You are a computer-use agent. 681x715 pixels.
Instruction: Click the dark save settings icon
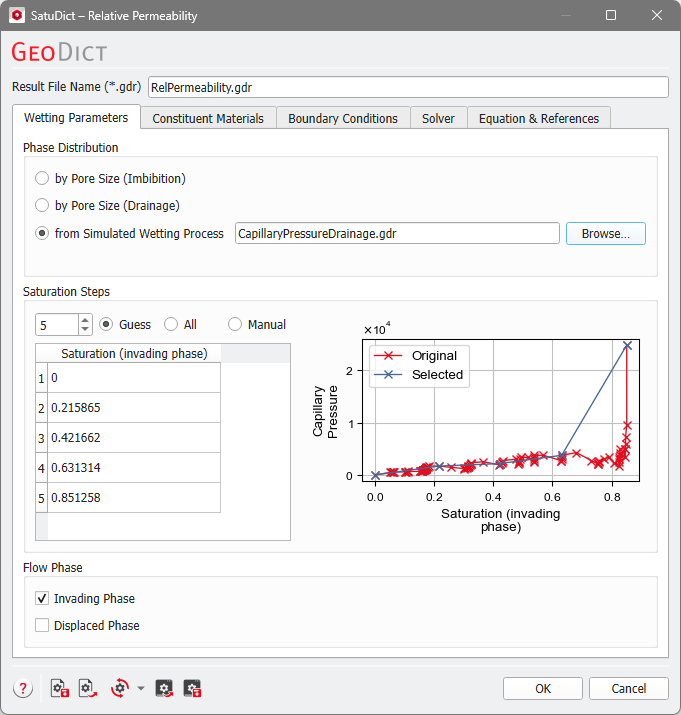coord(192,688)
